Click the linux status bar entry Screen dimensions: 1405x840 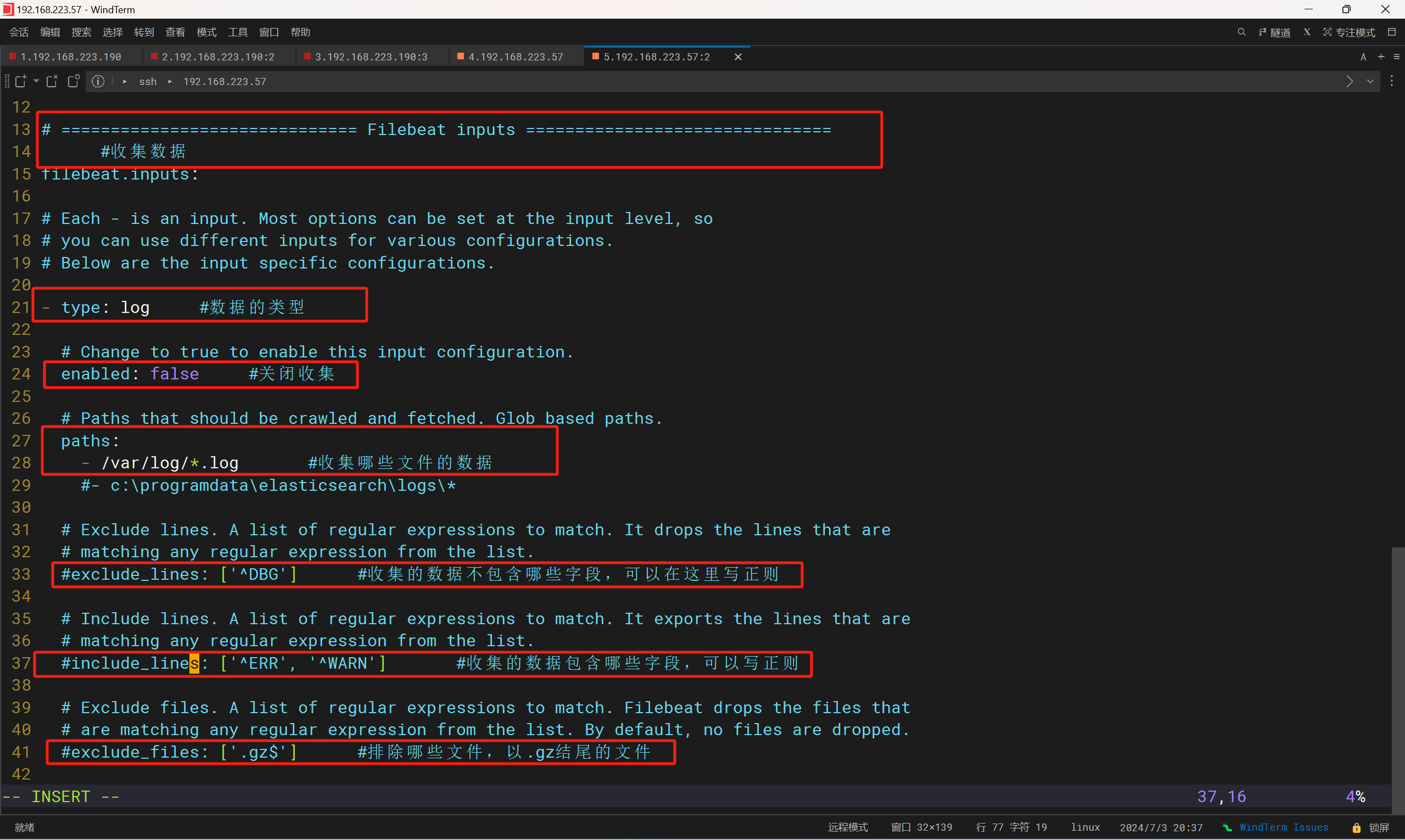pos(1085,827)
